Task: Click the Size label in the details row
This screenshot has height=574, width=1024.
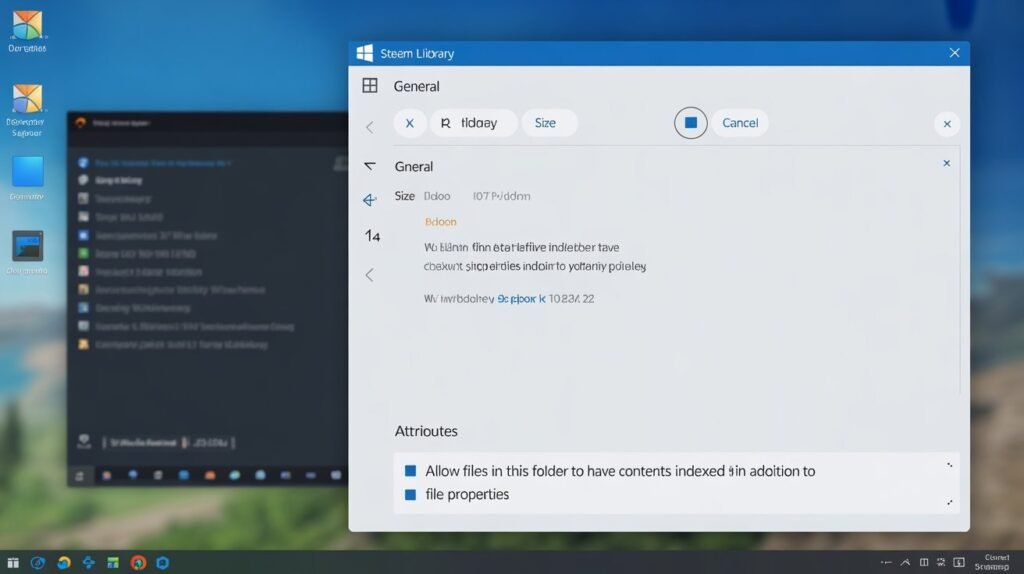Action: (x=404, y=196)
